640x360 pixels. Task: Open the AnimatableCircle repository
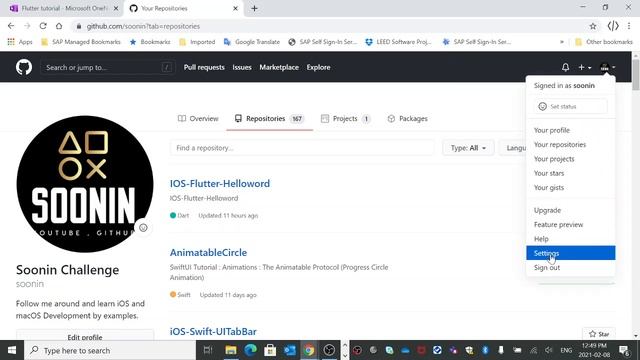[x=208, y=253]
